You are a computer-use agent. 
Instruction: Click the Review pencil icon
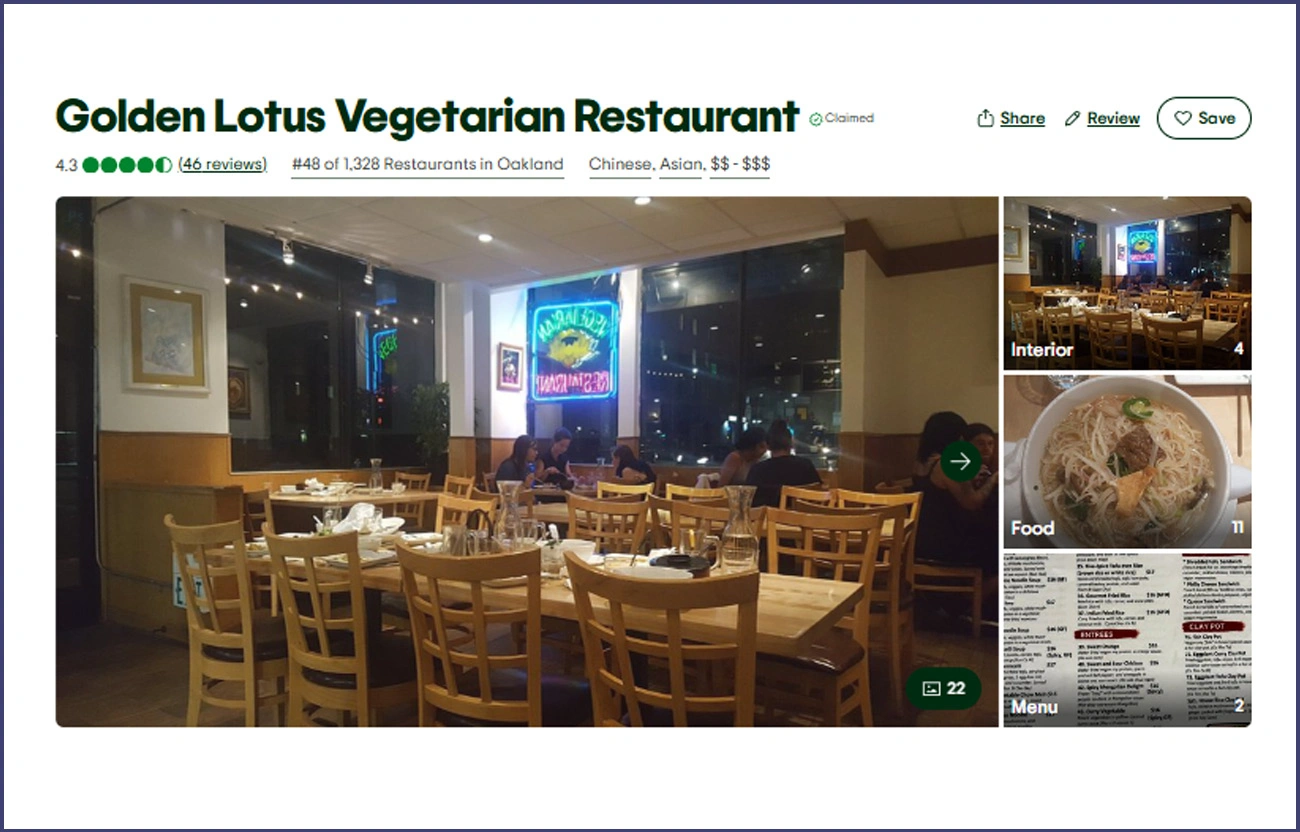(1072, 118)
